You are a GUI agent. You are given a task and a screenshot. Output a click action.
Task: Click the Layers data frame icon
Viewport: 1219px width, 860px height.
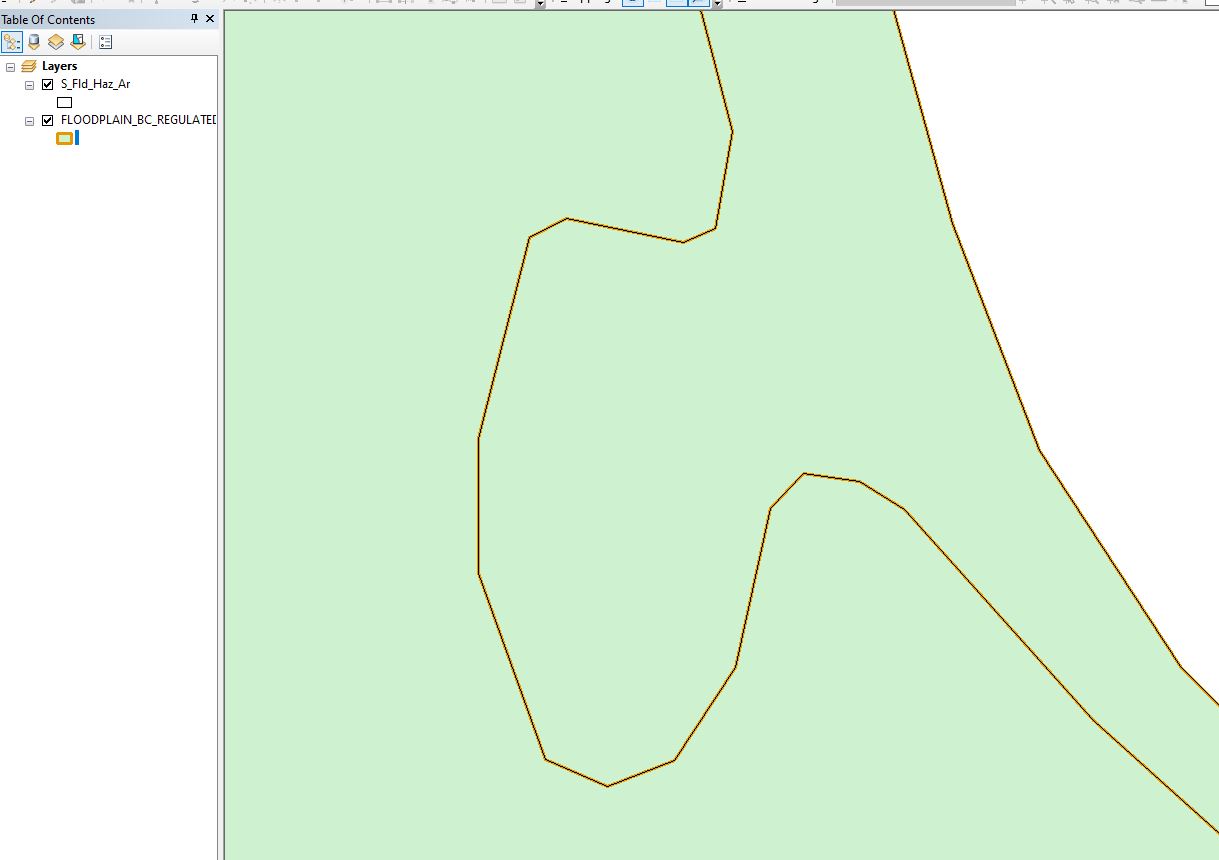(27, 65)
